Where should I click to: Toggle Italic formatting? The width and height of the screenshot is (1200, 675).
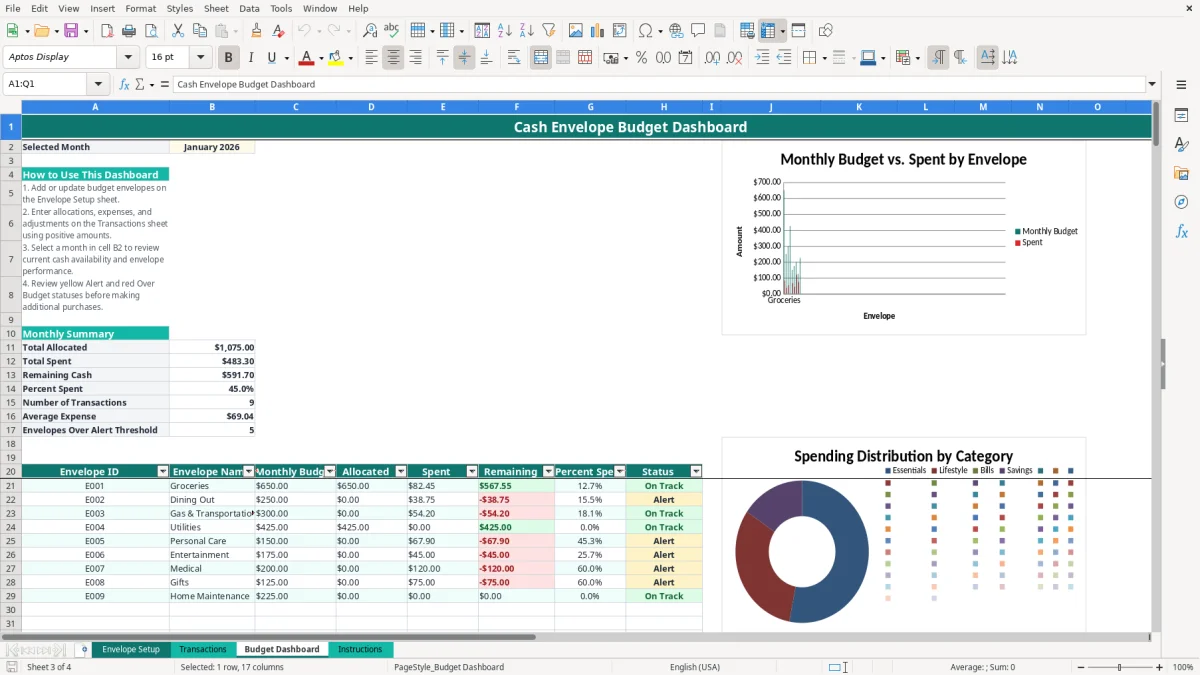pyautogui.click(x=250, y=58)
